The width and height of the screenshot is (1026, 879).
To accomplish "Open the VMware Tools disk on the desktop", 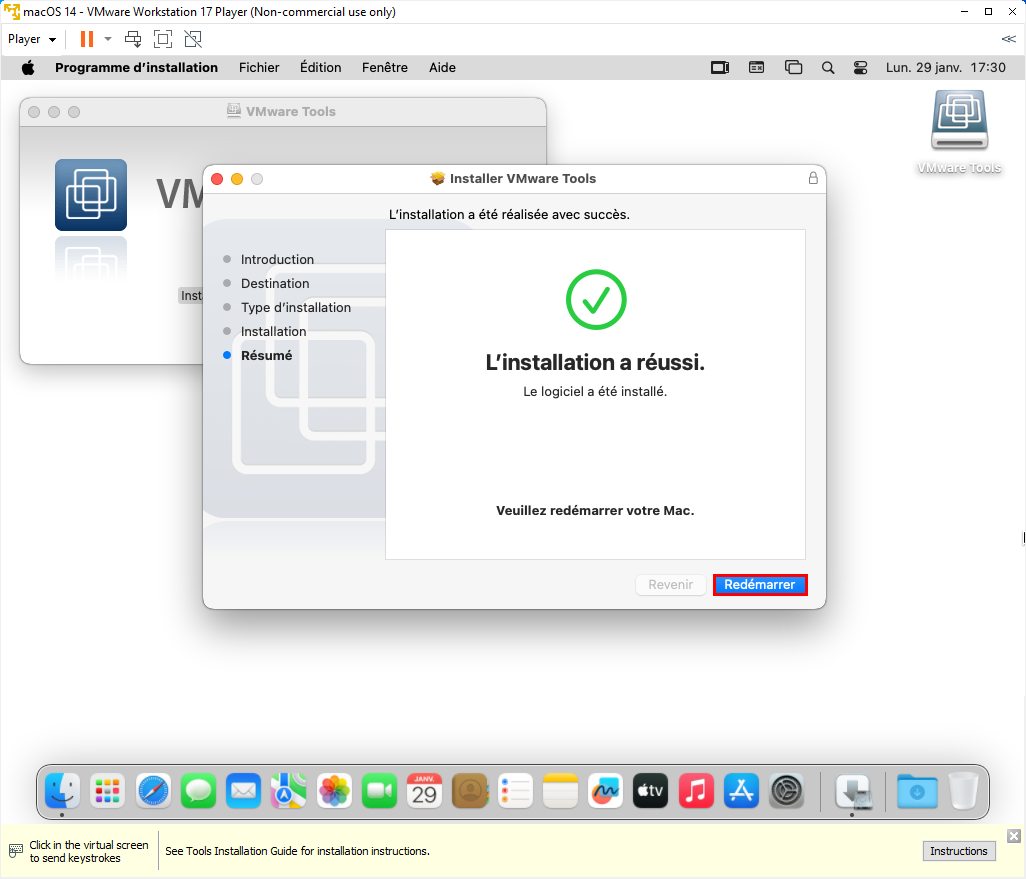I will [959, 131].
